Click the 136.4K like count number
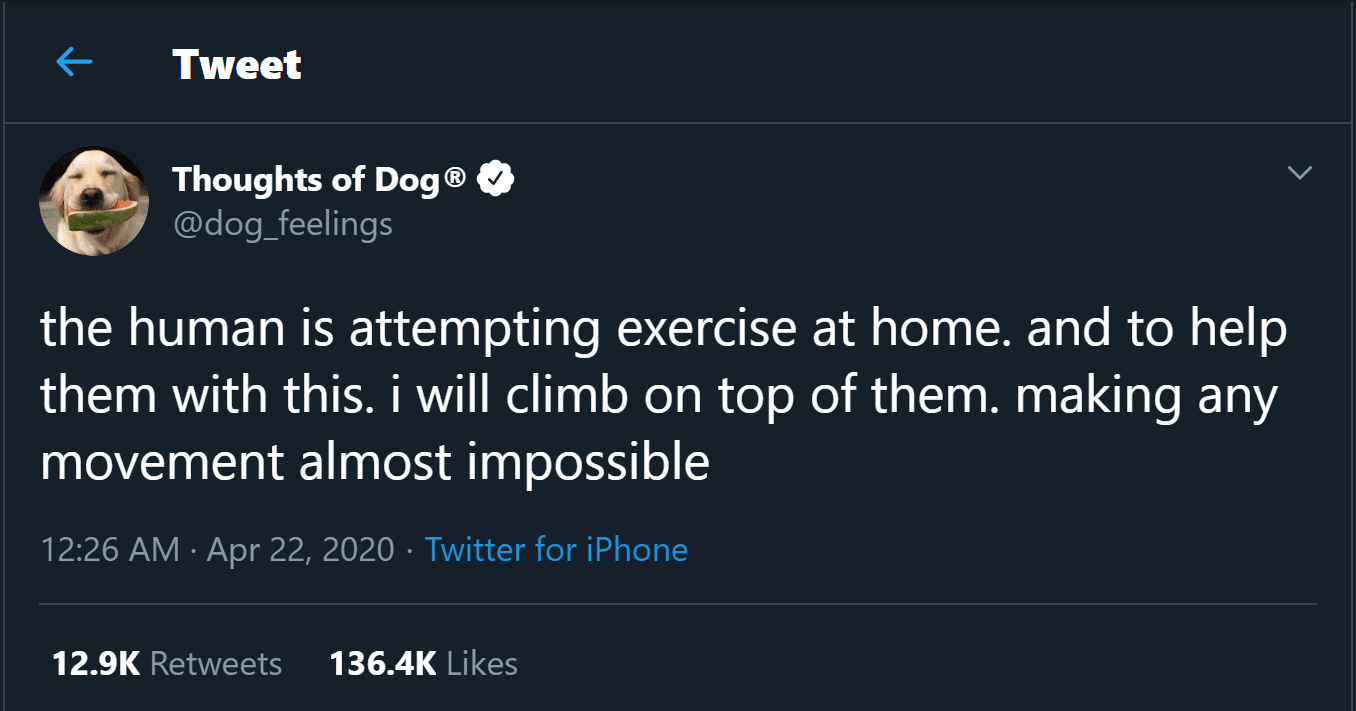The height and width of the screenshot is (711, 1356). 383,663
